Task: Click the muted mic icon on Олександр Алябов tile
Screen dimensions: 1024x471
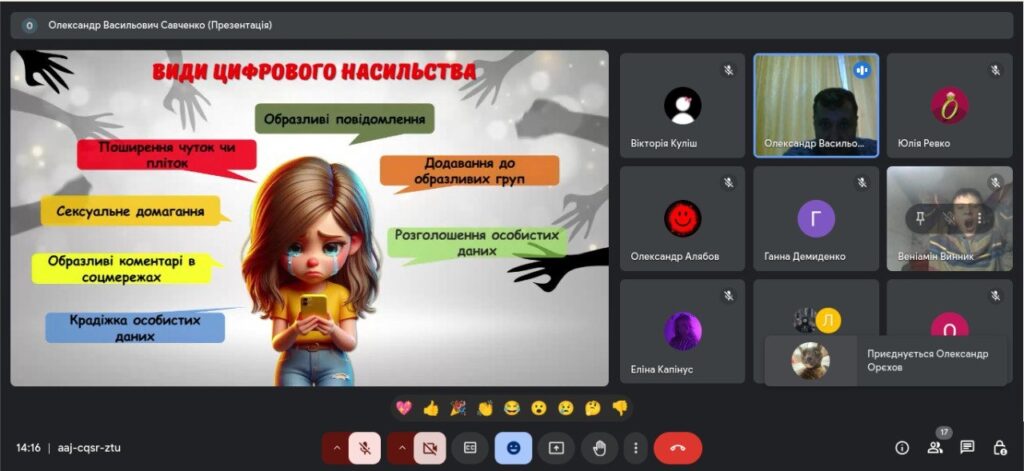Action: click(x=728, y=183)
